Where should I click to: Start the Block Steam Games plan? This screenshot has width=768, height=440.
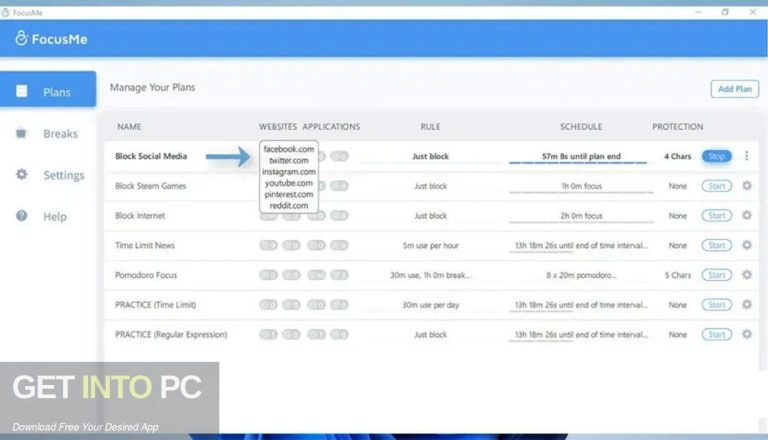click(717, 186)
